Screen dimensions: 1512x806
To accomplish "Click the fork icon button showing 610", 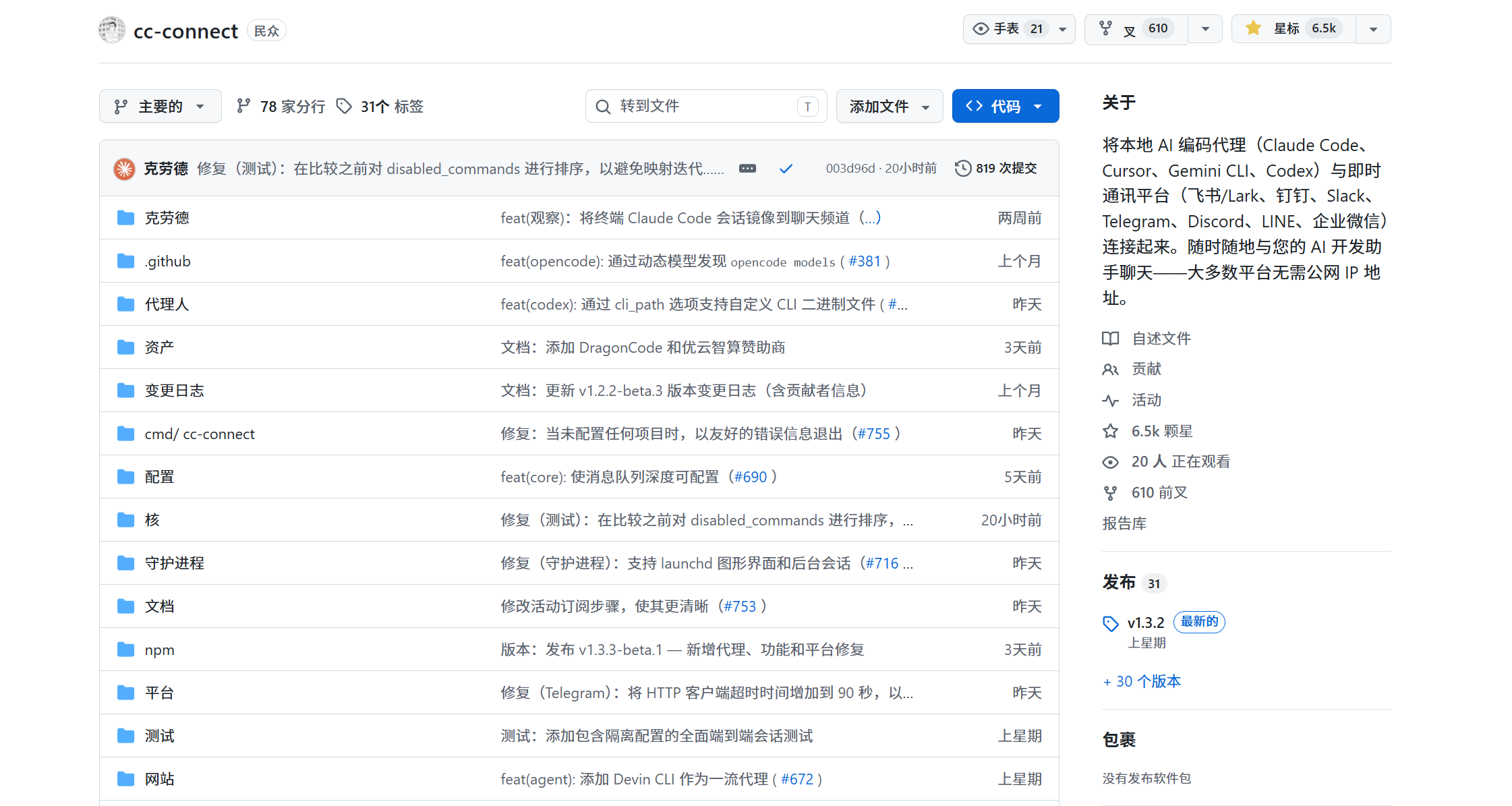I will point(1105,28).
